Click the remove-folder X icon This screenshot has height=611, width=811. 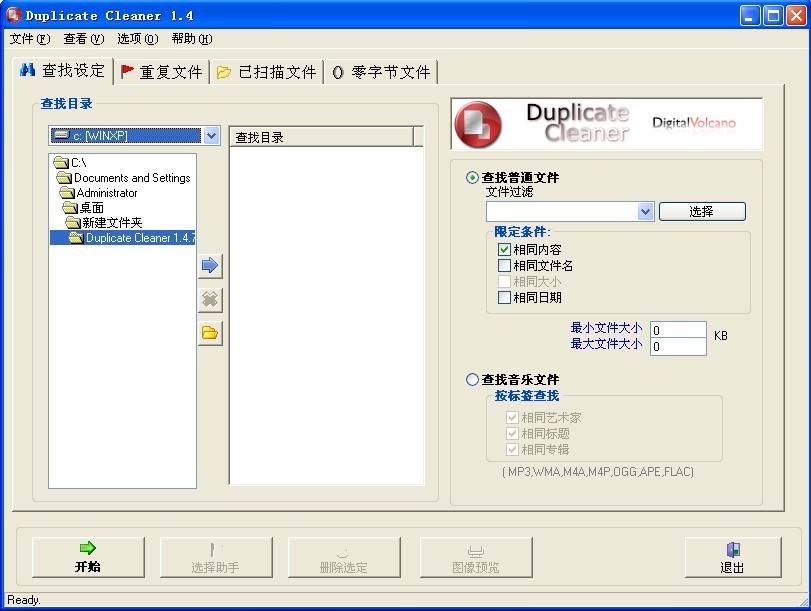[210, 300]
